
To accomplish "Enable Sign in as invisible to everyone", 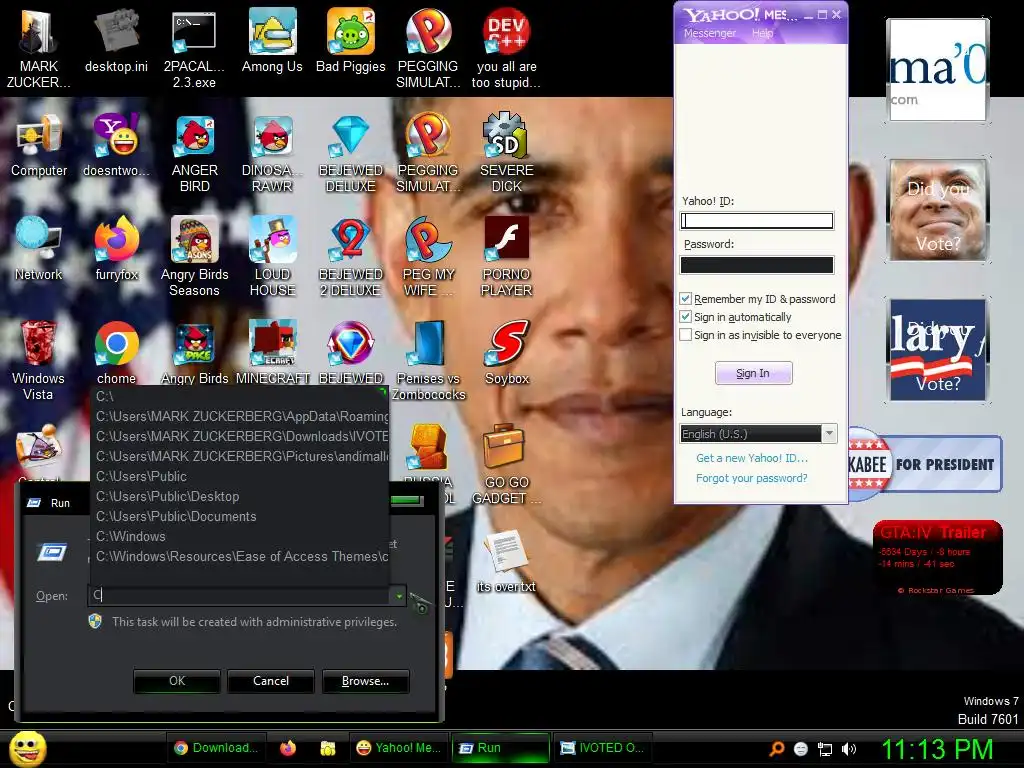I will 685,335.
